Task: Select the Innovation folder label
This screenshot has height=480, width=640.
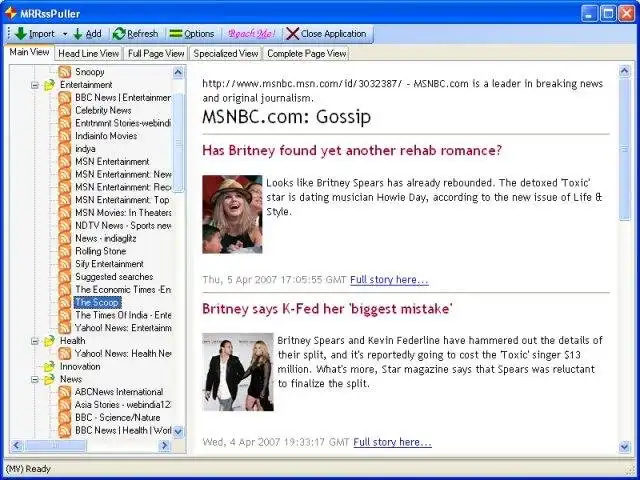Action: coord(80,366)
